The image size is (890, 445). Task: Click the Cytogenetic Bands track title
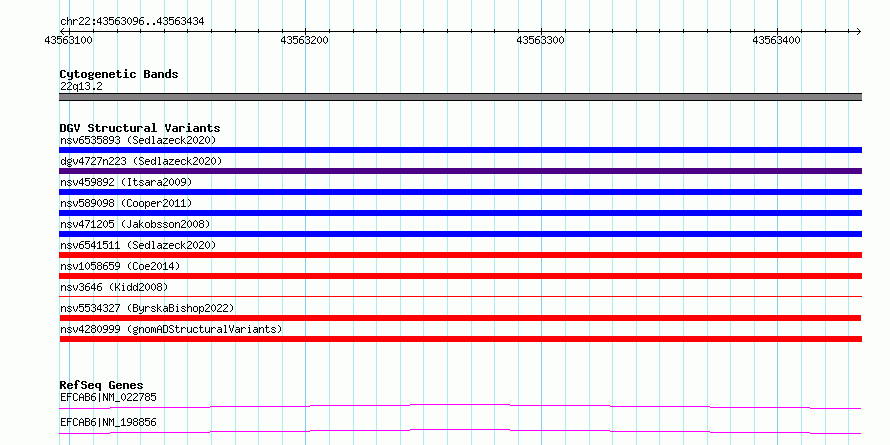click(x=119, y=74)
